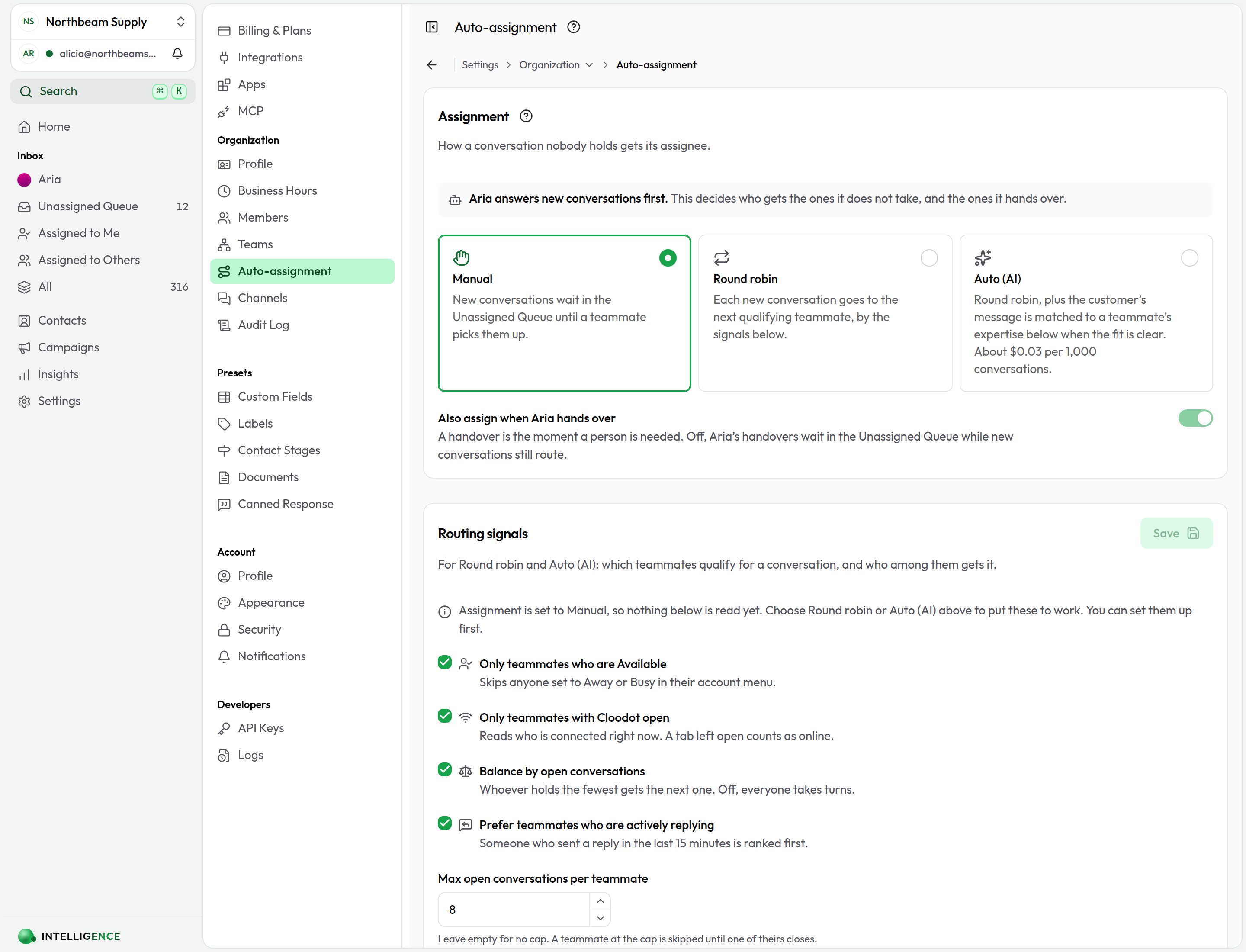Uncheck Prefer teammates who are actively replying
Screen dimensions: 1246x952
pos(445,823)
